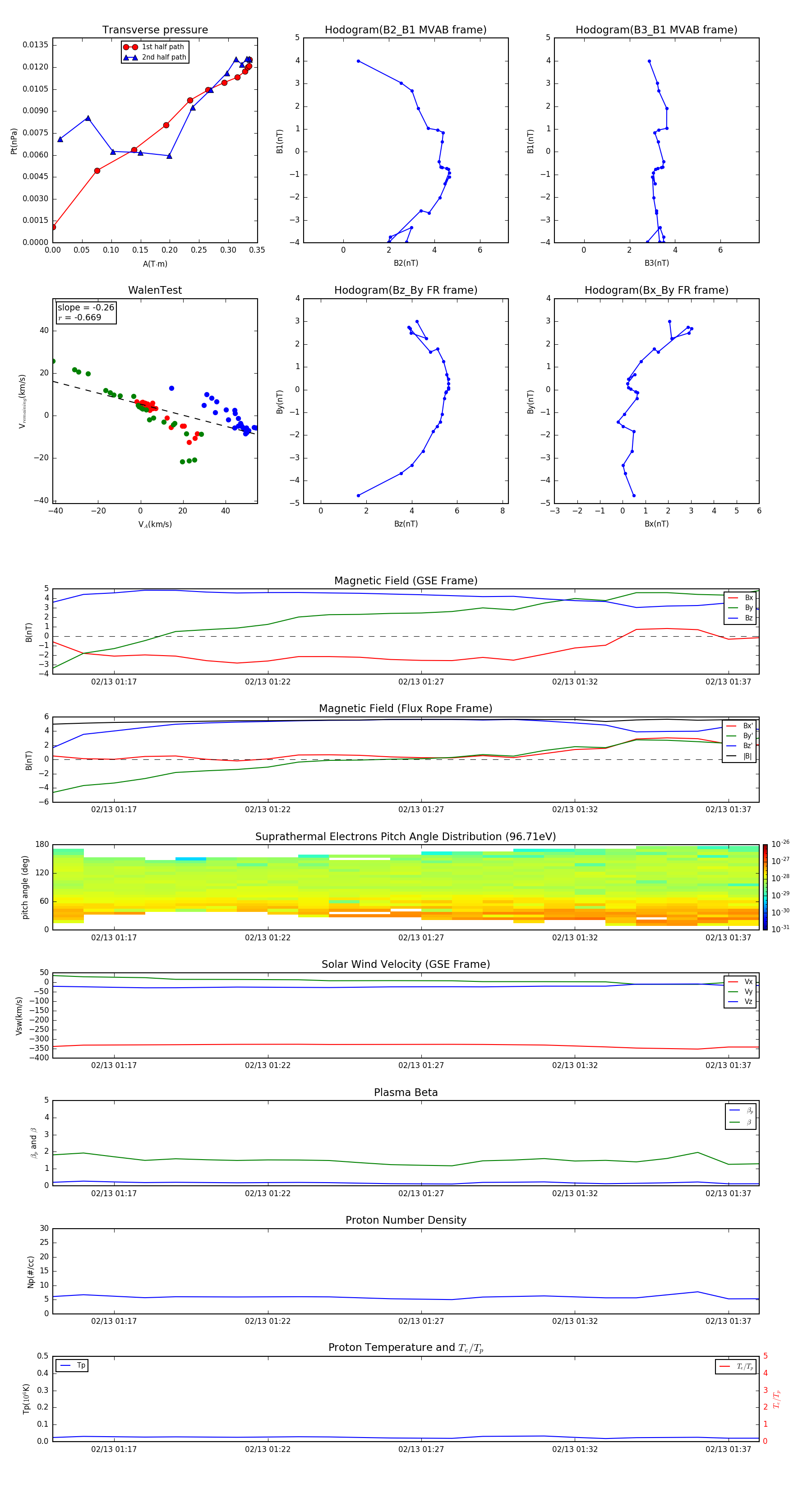Click the 'Np(#/cc)' axis label

pyautogui.click(x=31, y=1272)
